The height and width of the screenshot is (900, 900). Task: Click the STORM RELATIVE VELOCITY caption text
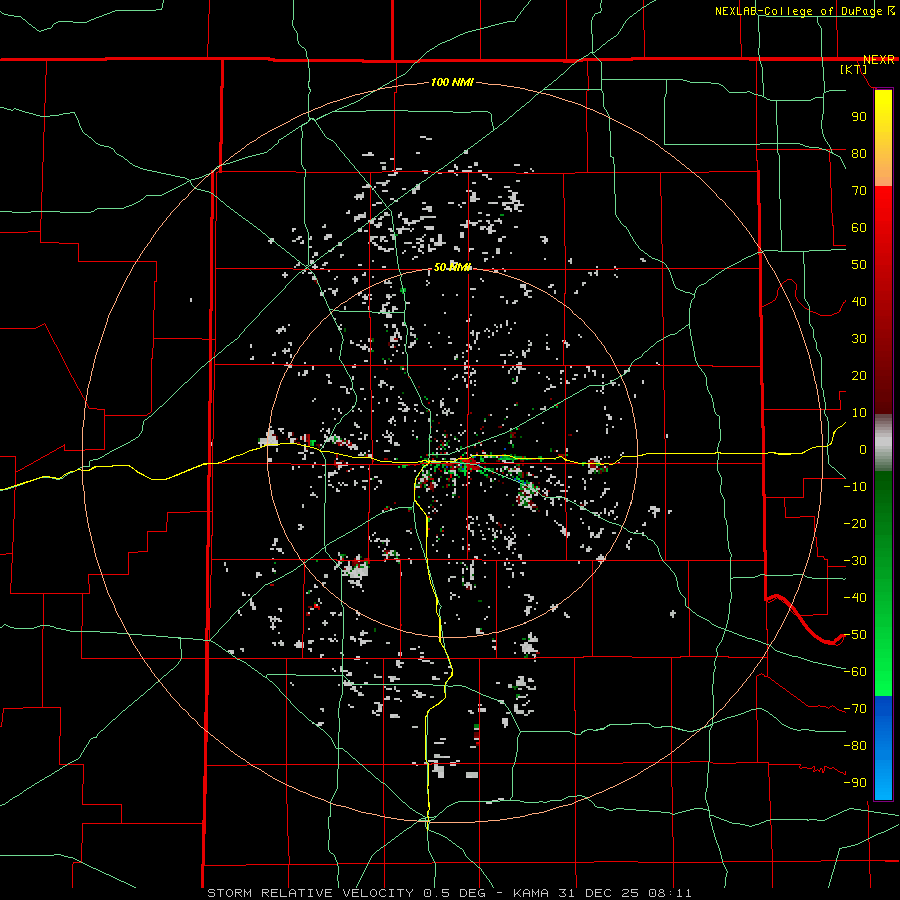310,893
